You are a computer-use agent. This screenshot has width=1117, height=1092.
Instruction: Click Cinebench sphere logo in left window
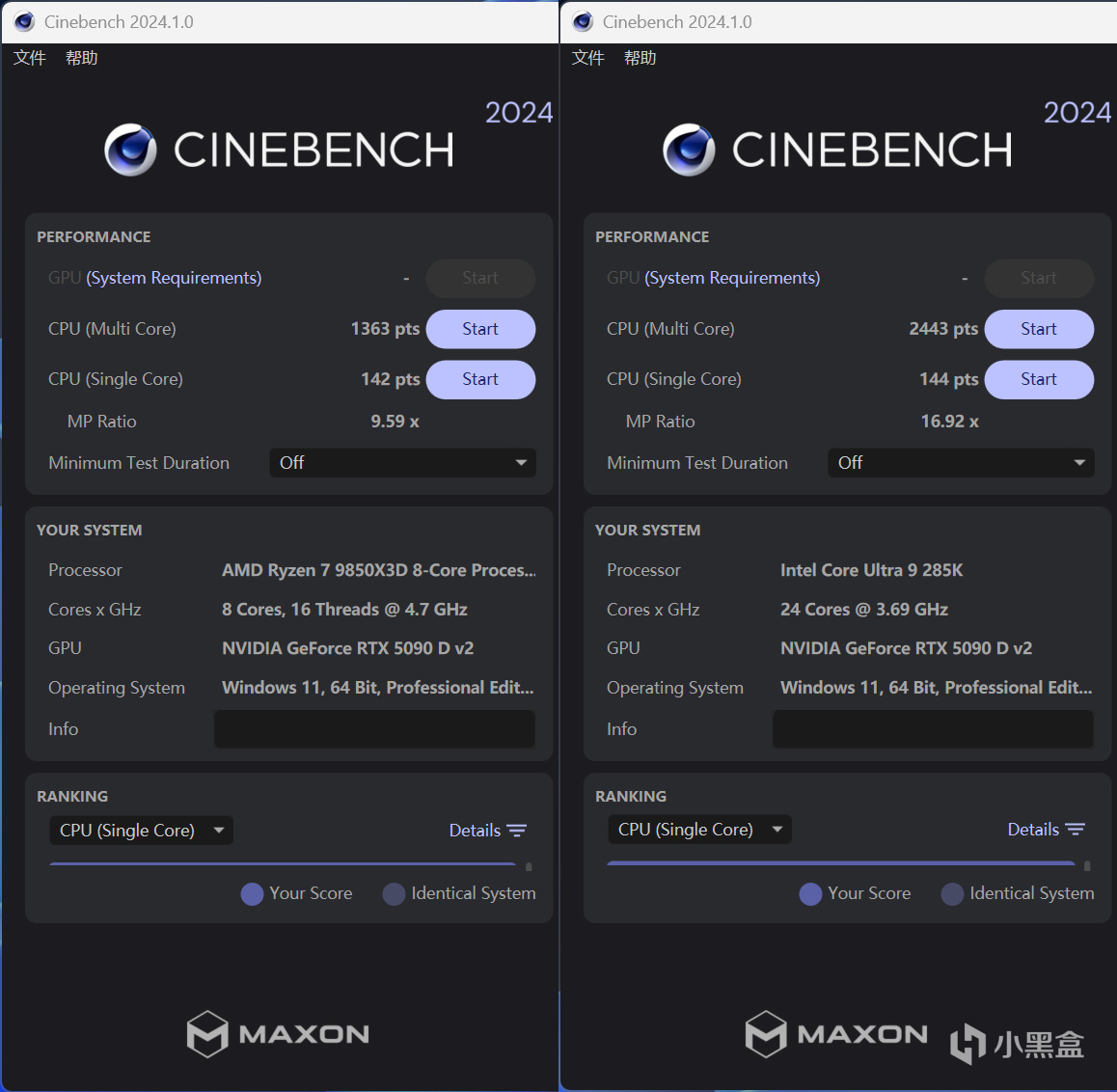pyautogui.click(x=130, y=150)
